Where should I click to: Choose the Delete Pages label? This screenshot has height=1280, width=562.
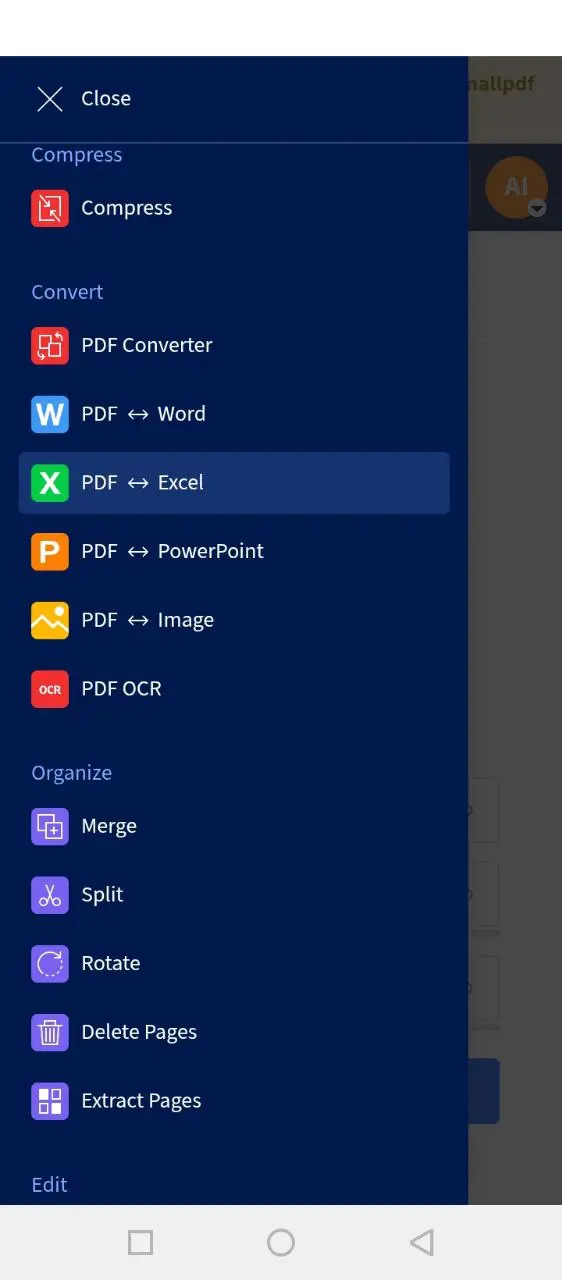click(140, 1032)
